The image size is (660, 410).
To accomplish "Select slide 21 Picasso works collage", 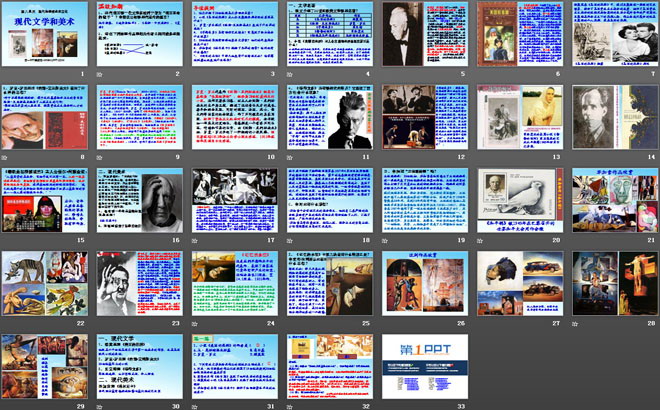I will tap(615, 200).
